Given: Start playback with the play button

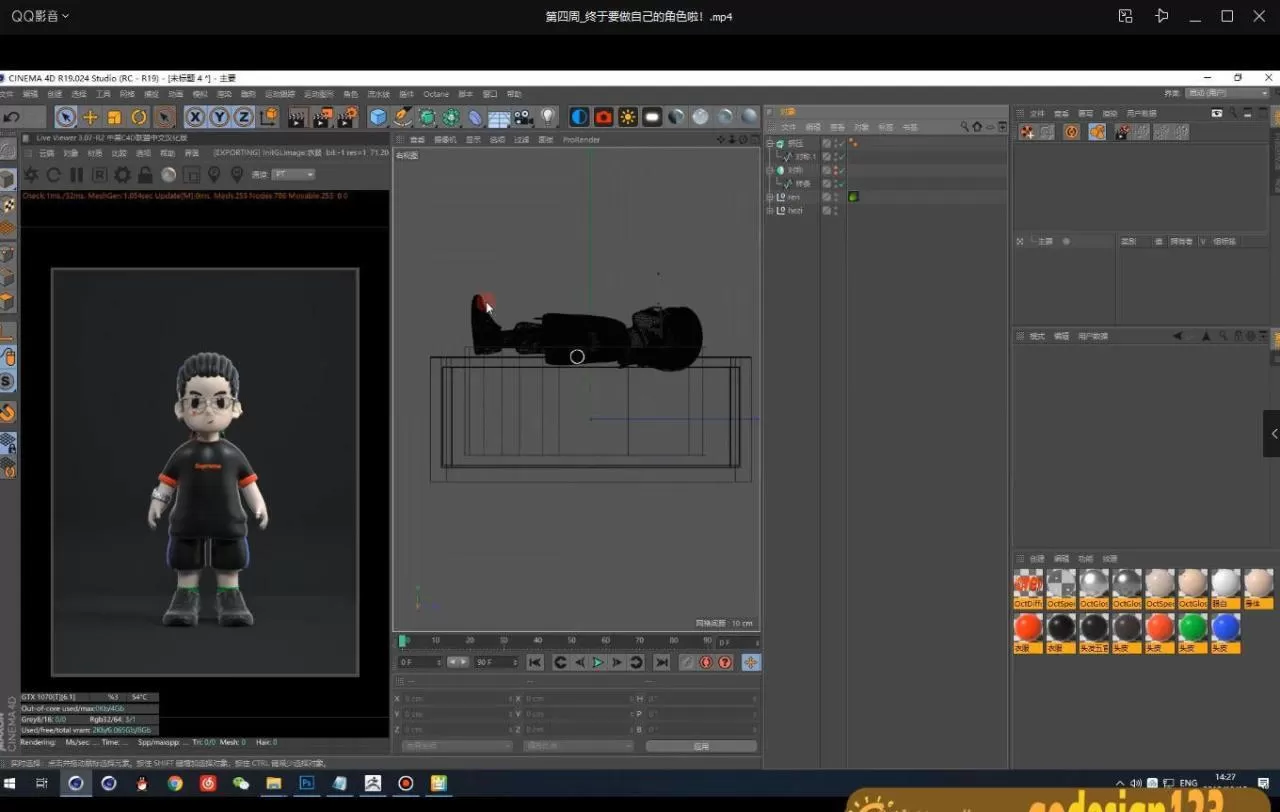Looking at the screenshot, I should pyautogui.click(x=597, y=662).
